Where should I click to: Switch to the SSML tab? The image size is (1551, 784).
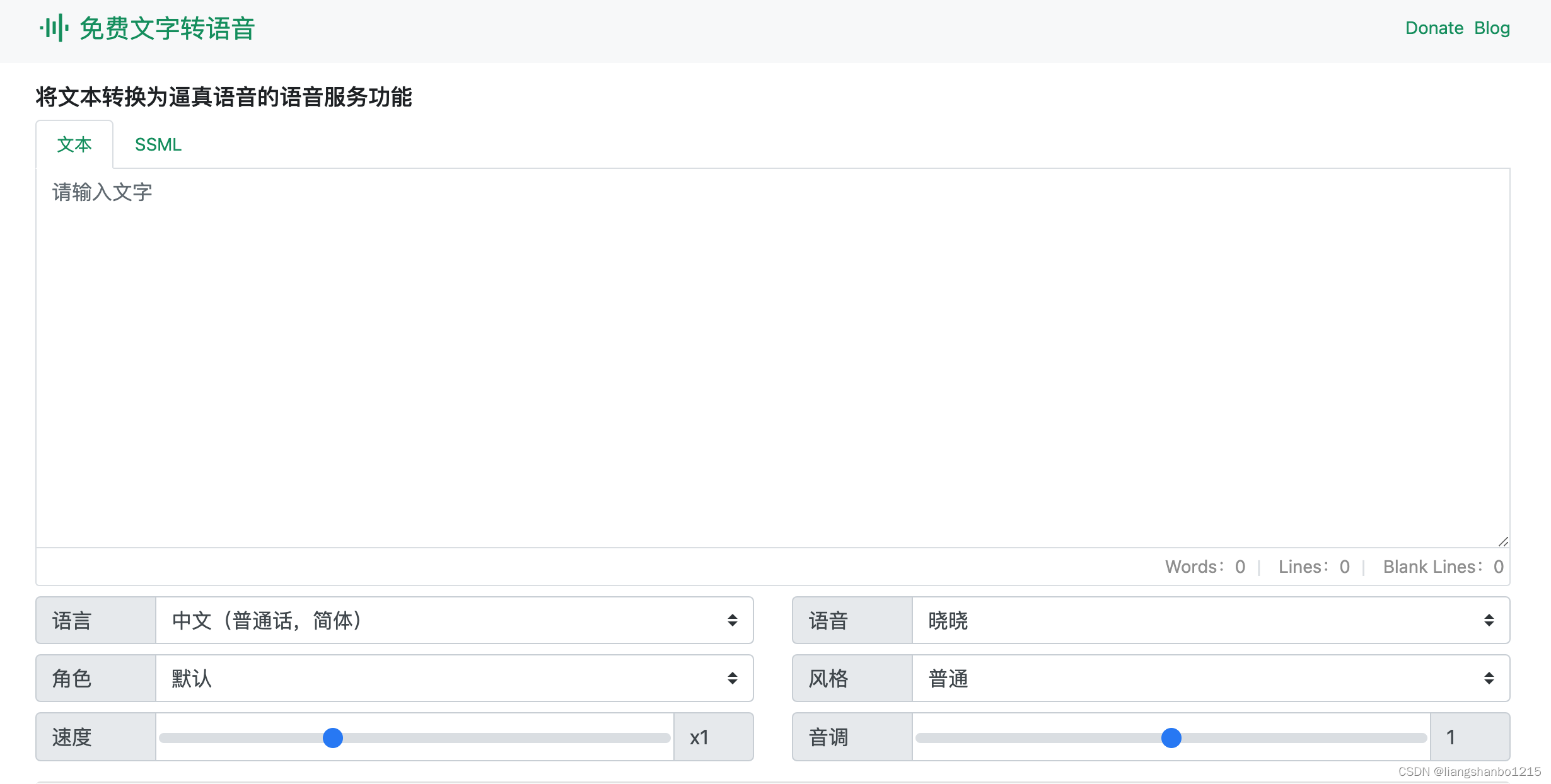pyautogui.click(x=158, y=145)
